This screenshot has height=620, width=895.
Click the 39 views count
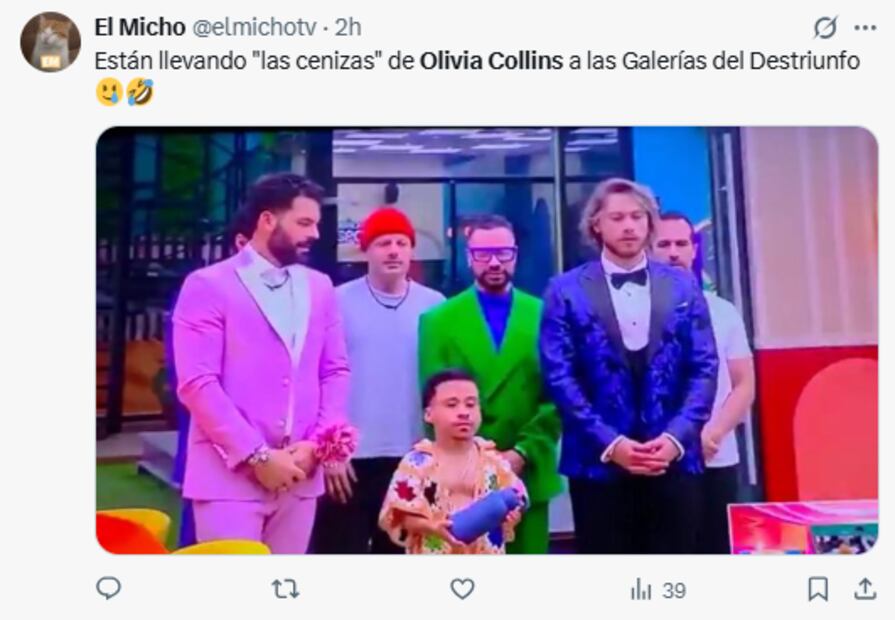[x=674, y=590]
